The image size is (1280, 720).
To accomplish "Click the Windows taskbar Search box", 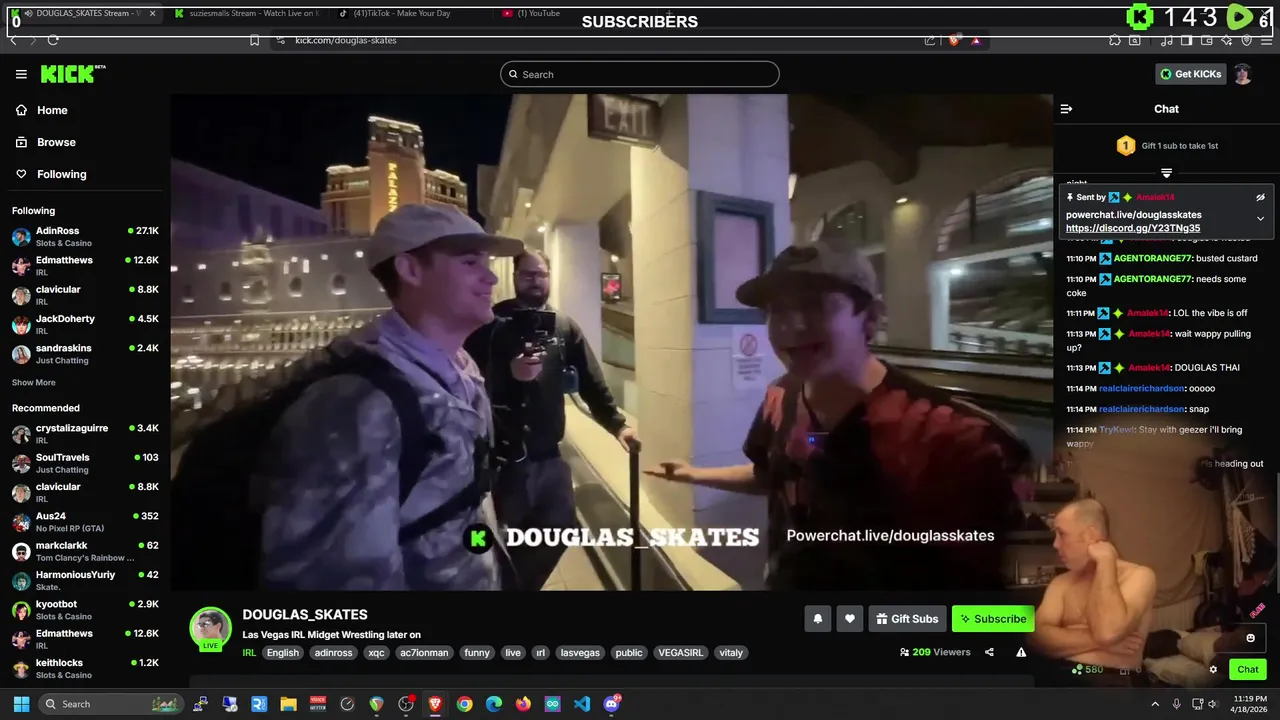I will [111, 704].
